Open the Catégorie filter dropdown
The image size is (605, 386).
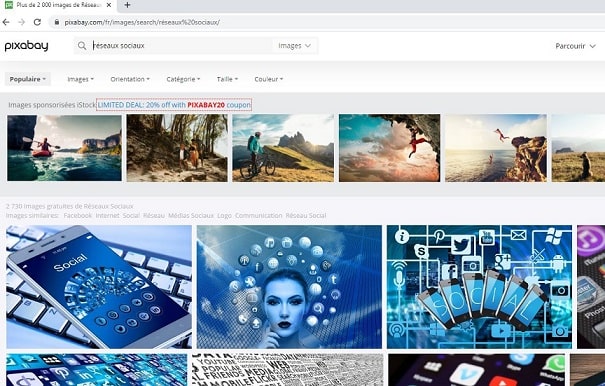183,79
